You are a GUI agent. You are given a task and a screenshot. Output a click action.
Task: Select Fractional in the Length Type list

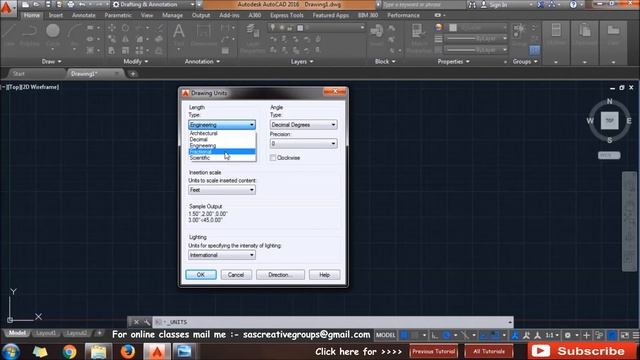(x=222, y=152)
